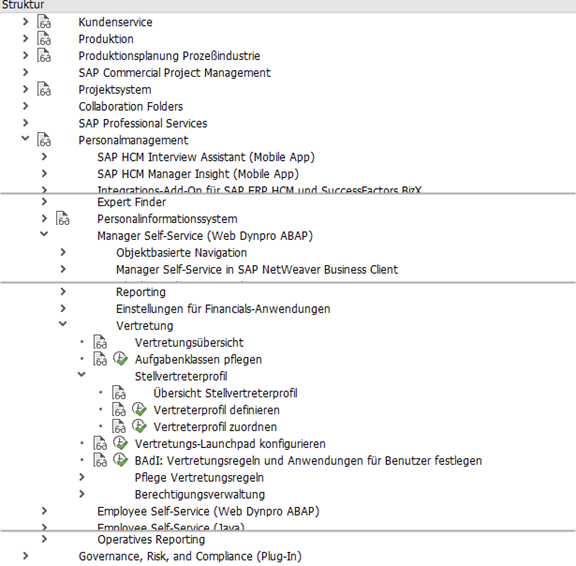Execute icon for BAdI Vertretungsregeln entry
The height and width of the screenshot is (566, 576).
[120, 460]
